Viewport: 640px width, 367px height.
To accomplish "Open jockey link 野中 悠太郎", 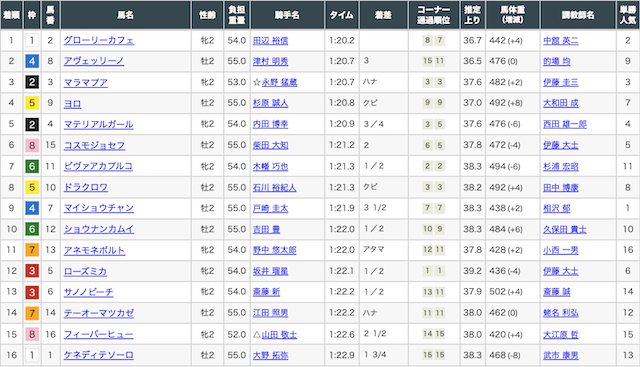I will [x=274, y=250].
